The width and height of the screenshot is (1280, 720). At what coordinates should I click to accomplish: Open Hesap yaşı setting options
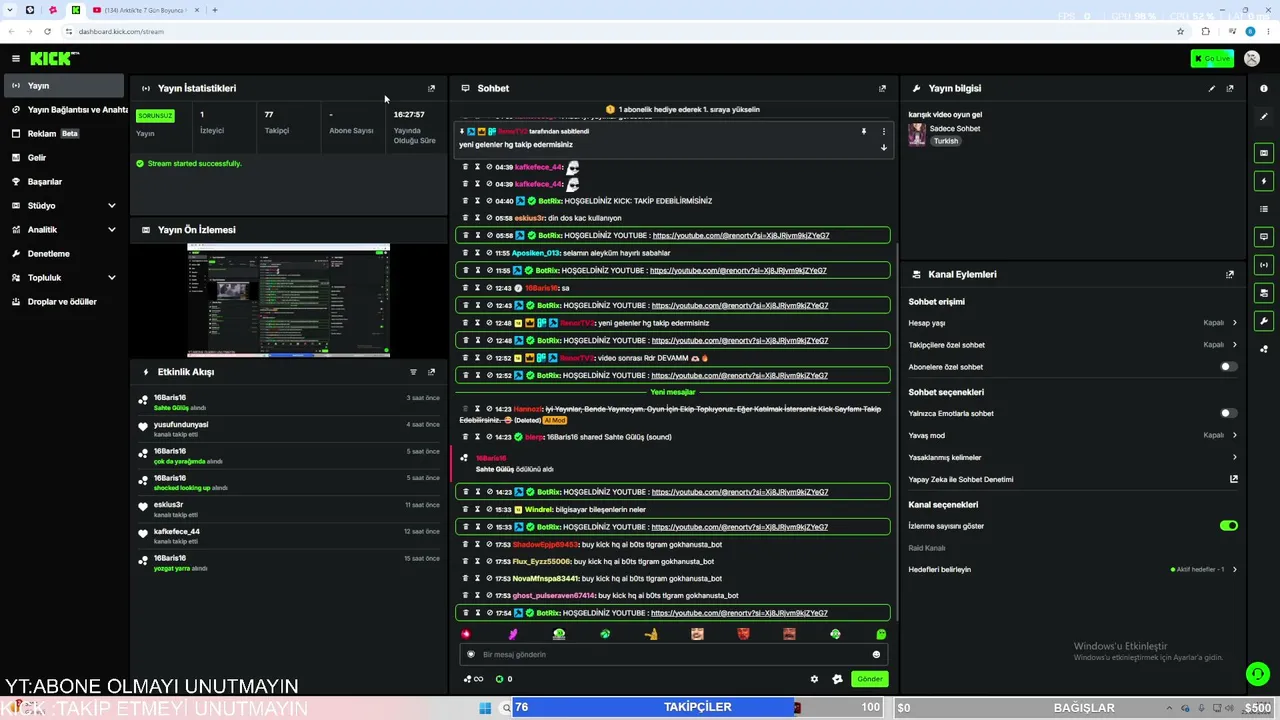[1073, 323]
